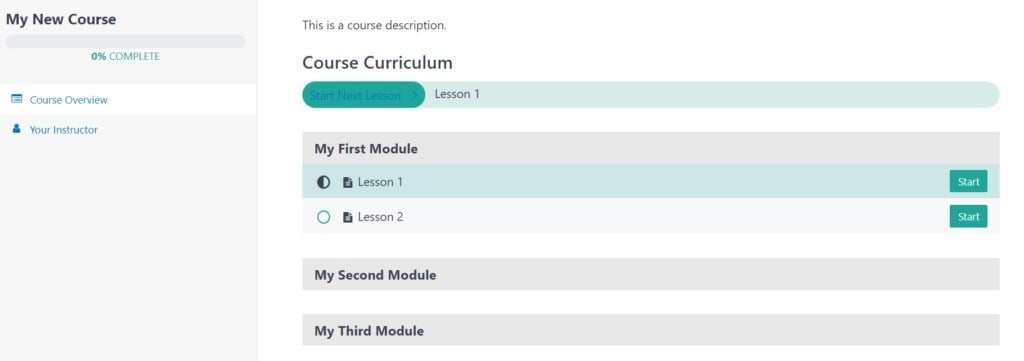
Task: Click the Start button for Lesson 2
Action: tap(968, 216)
